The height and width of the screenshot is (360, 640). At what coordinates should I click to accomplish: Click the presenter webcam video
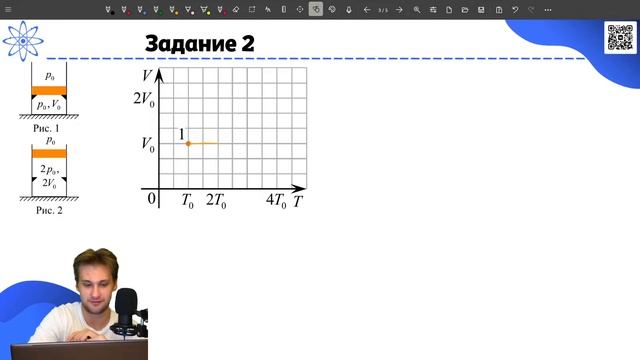(x=74, y=304)
